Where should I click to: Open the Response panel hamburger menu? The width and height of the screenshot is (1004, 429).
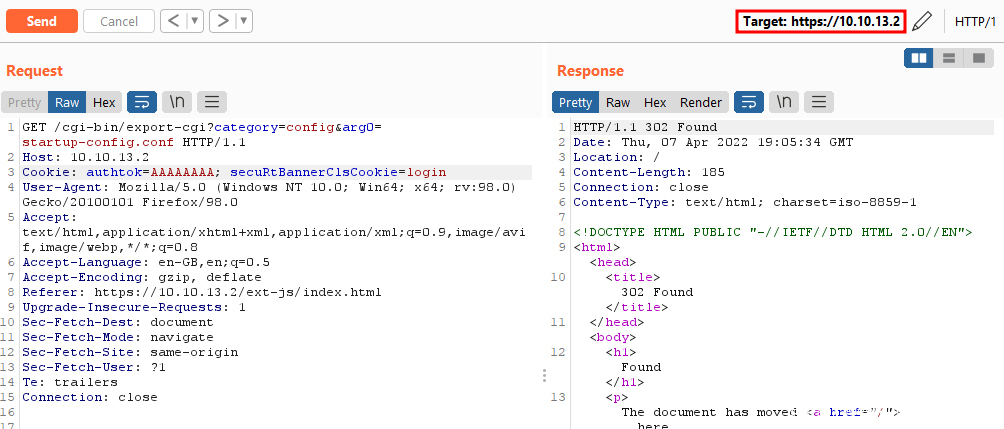coord(819,102)
